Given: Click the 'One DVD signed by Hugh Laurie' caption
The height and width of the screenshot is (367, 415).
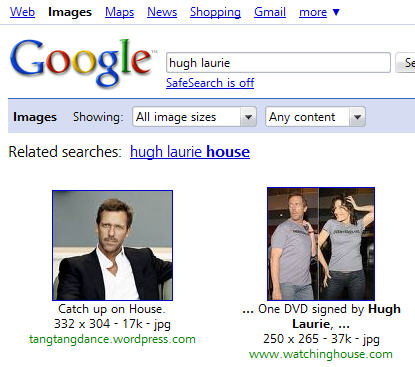Looking at the screenshot, I should [321, 316].
